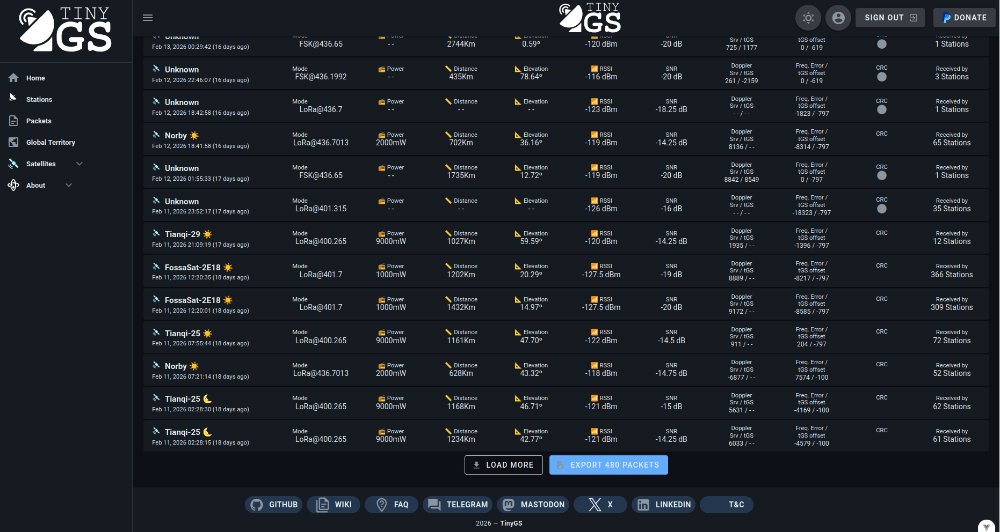The height and width of the screenshot is (532, 1000).
Task: Open FossaSat-2E18 packet at 12:20:01
Action: [x=566, y=304]
